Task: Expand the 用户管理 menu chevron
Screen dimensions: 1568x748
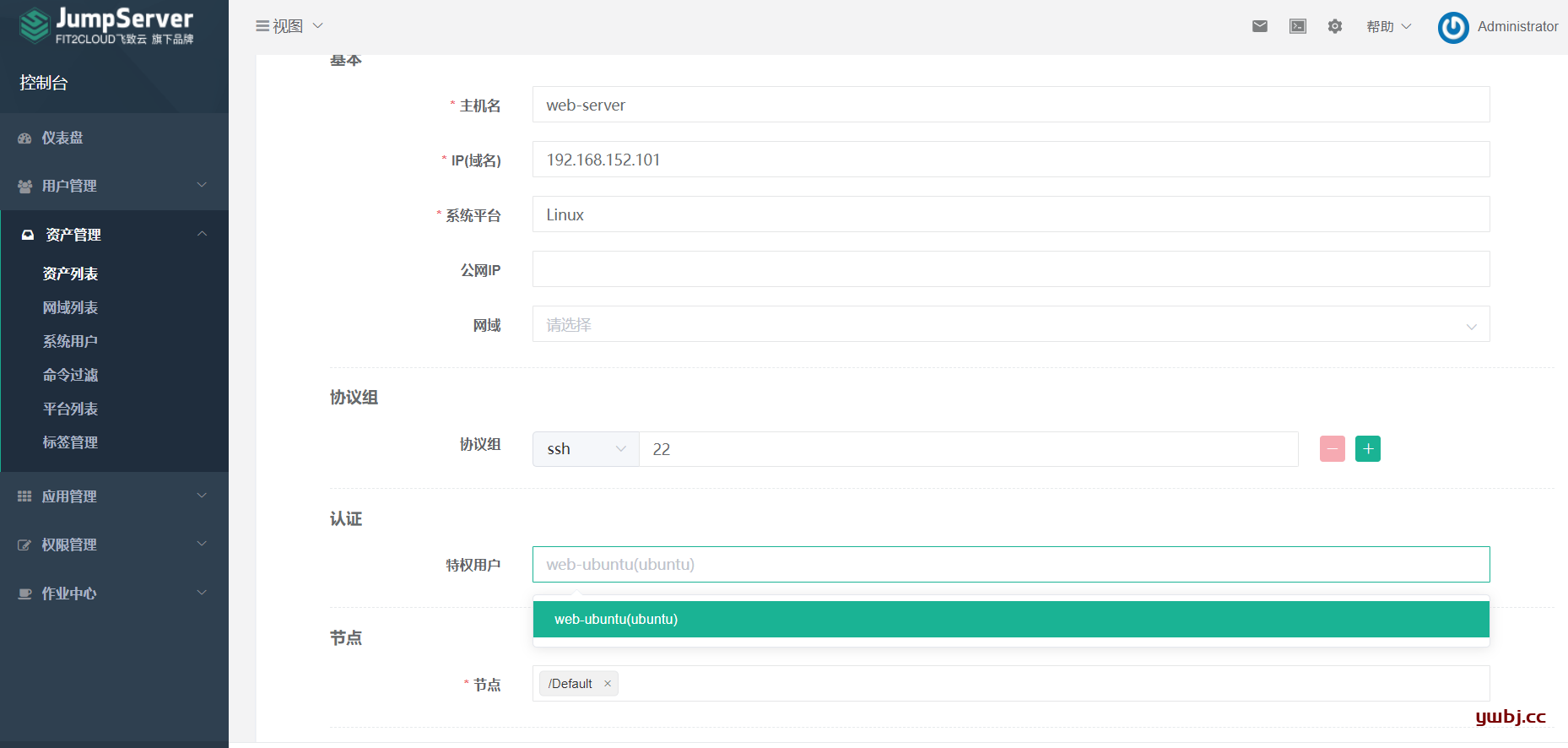Action: pos(202,185)
